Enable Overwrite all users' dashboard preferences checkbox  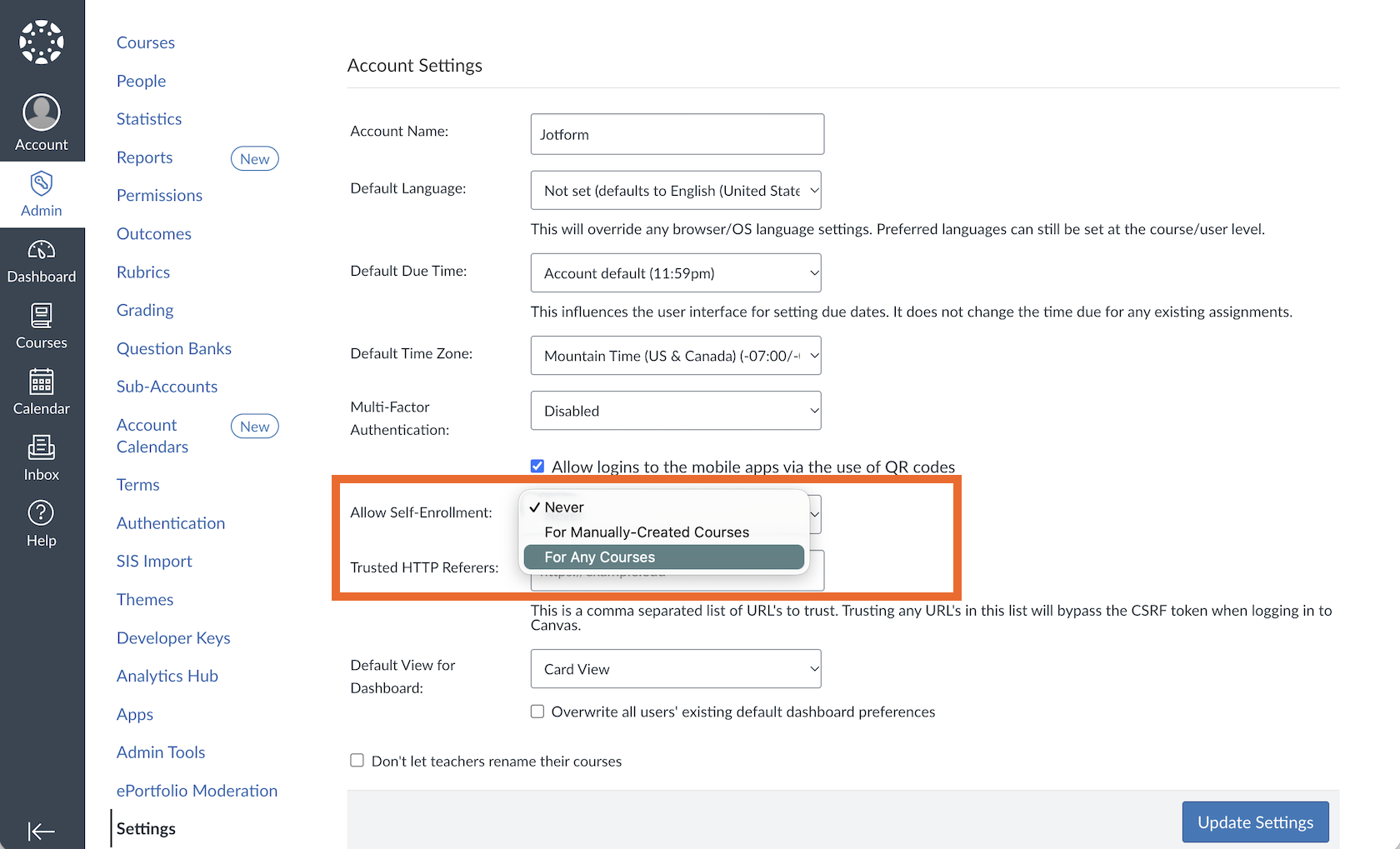pos(537,712)
